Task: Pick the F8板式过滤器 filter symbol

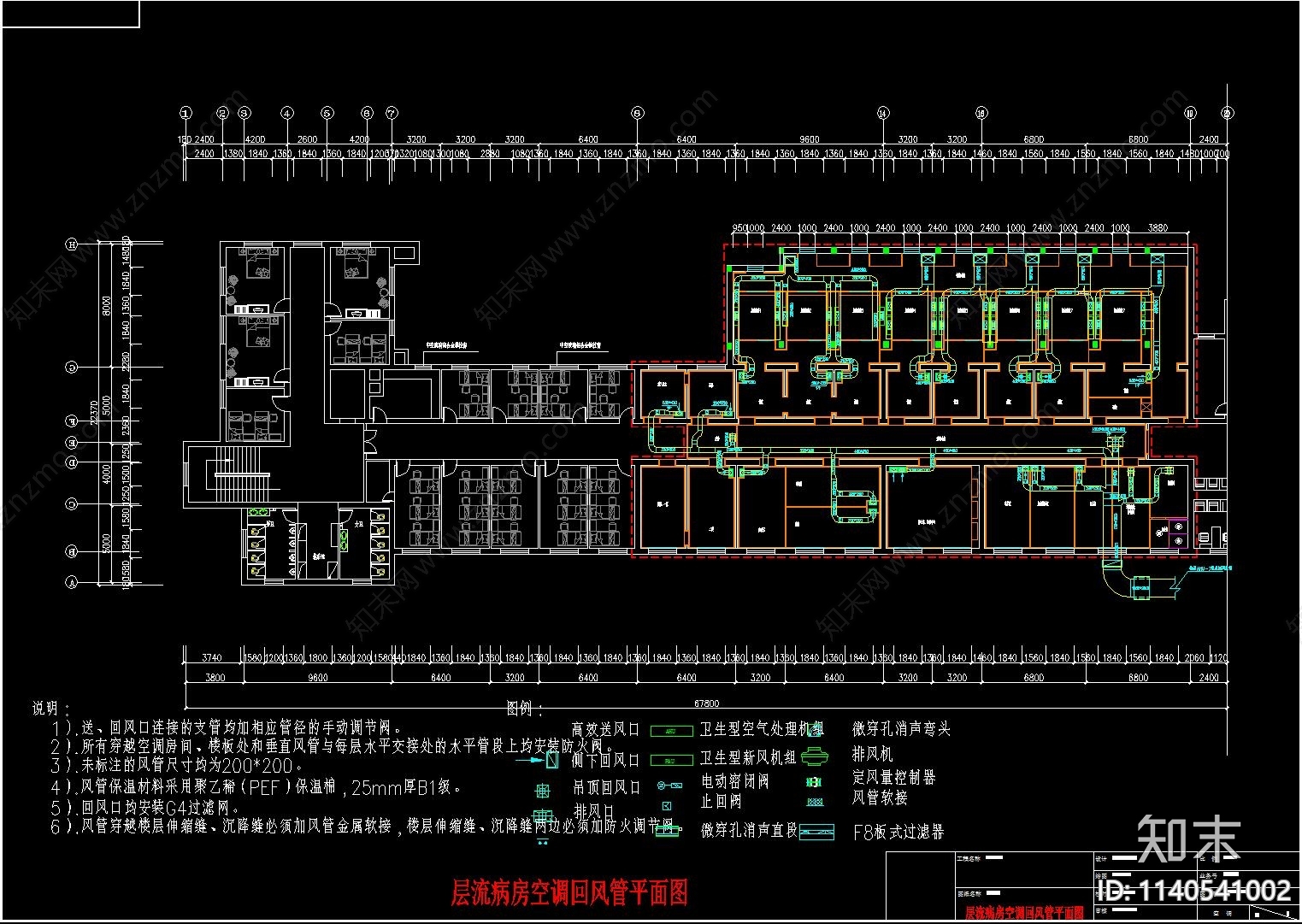Action: click(x=816, y=832)
